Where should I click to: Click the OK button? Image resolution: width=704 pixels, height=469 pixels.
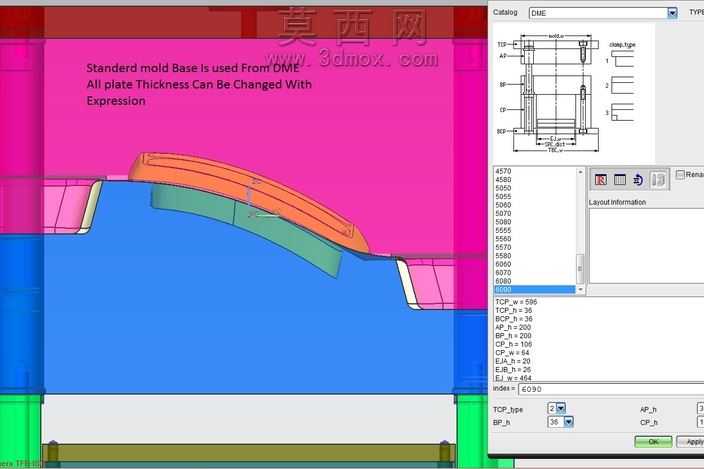pos(653,442)
